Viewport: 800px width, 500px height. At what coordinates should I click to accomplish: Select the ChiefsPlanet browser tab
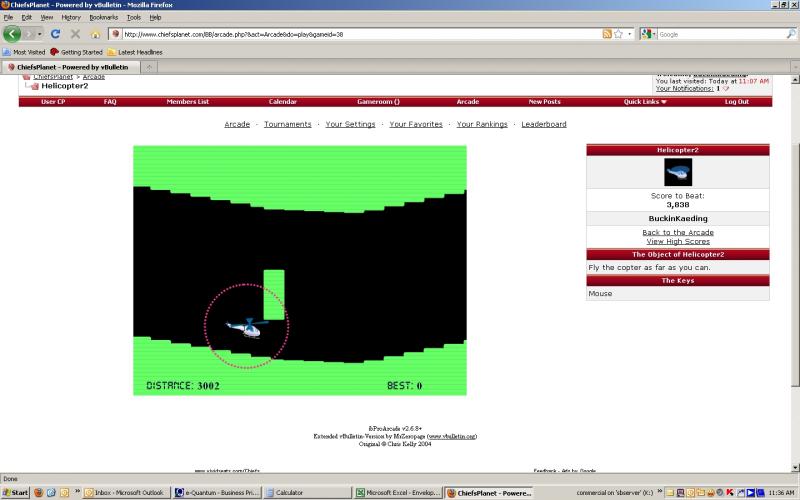[71, 67]
